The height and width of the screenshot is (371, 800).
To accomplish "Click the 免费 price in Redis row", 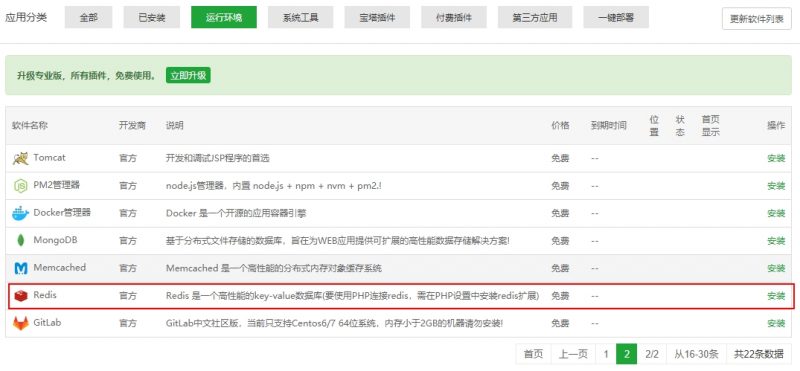I will point(560,296).
